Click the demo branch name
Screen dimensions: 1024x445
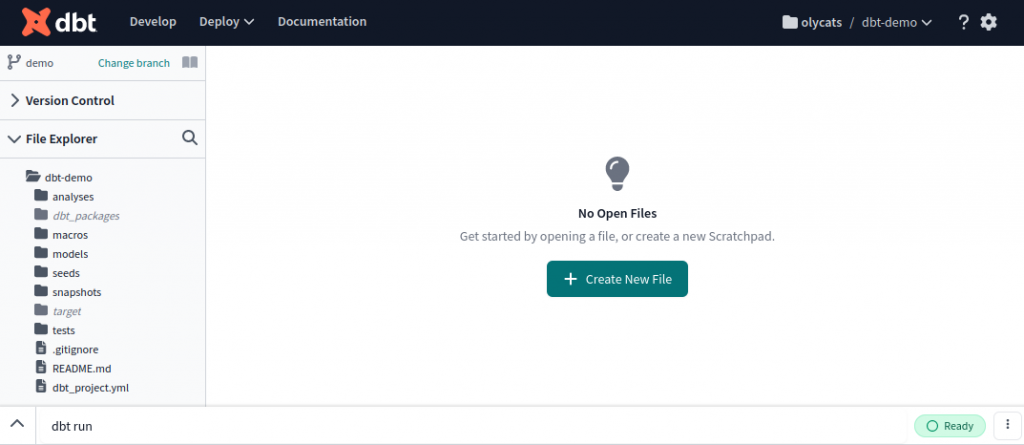click(39, 63)
